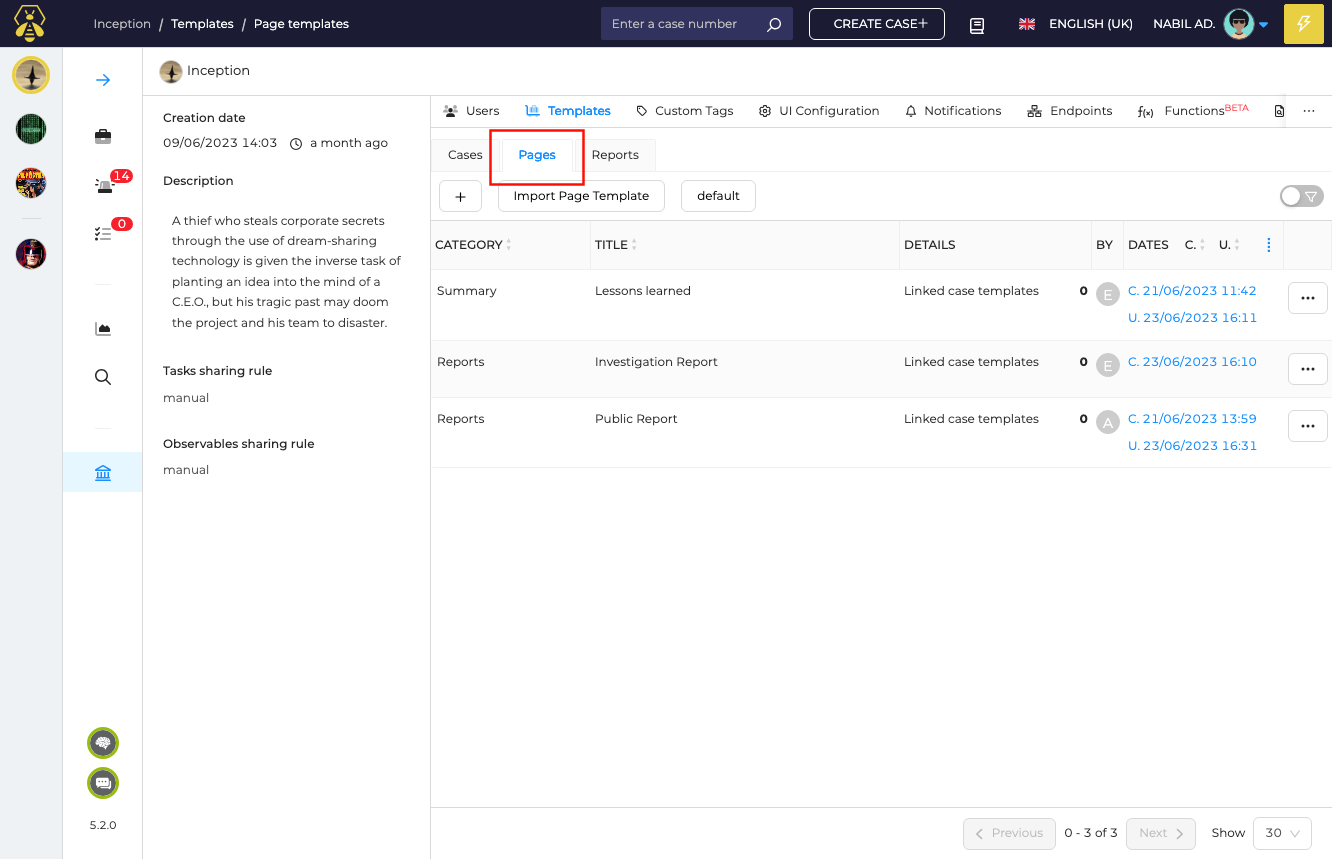
Task: Open the dashboards chart icon
Action: 102,329
